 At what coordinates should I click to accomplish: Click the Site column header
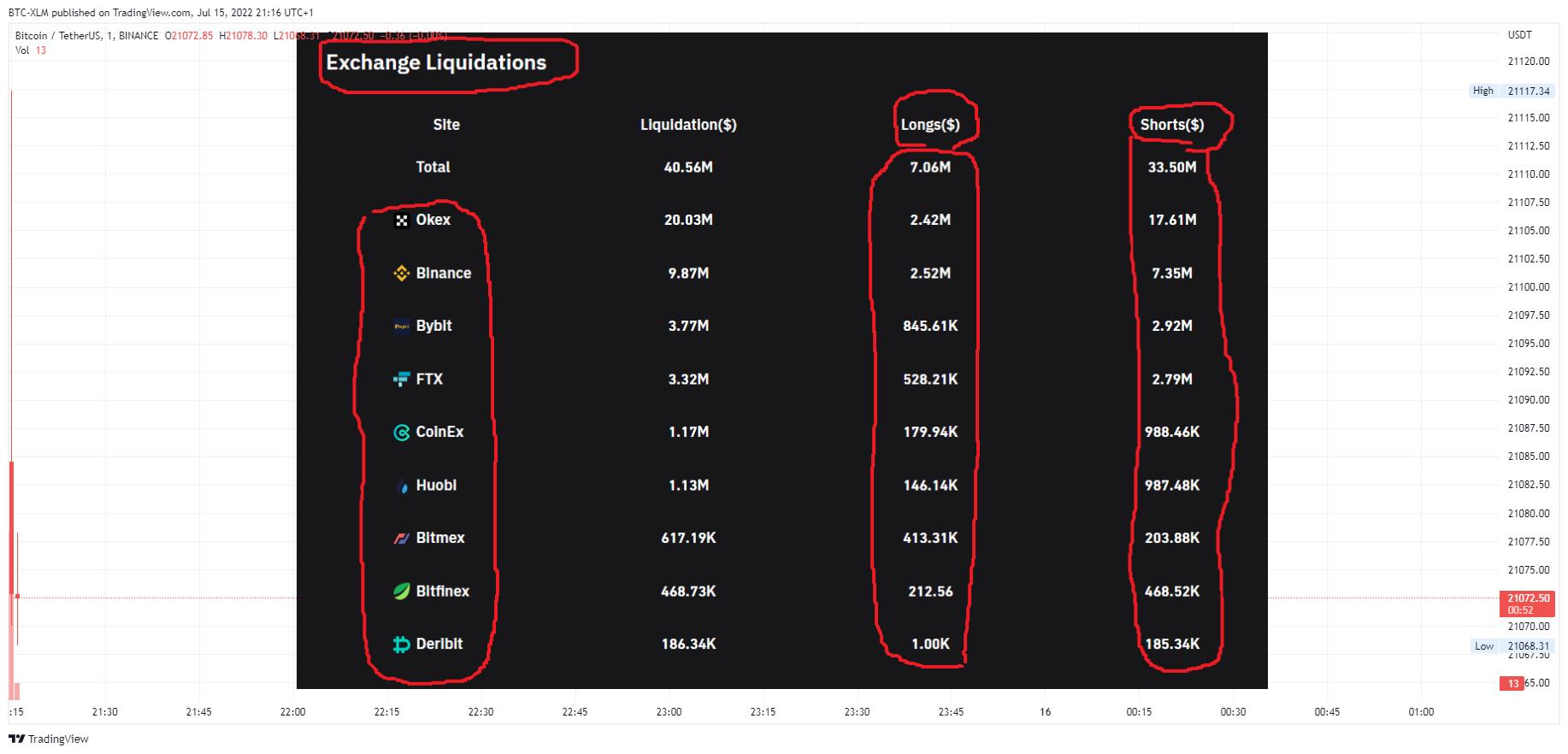click(446, 125)
